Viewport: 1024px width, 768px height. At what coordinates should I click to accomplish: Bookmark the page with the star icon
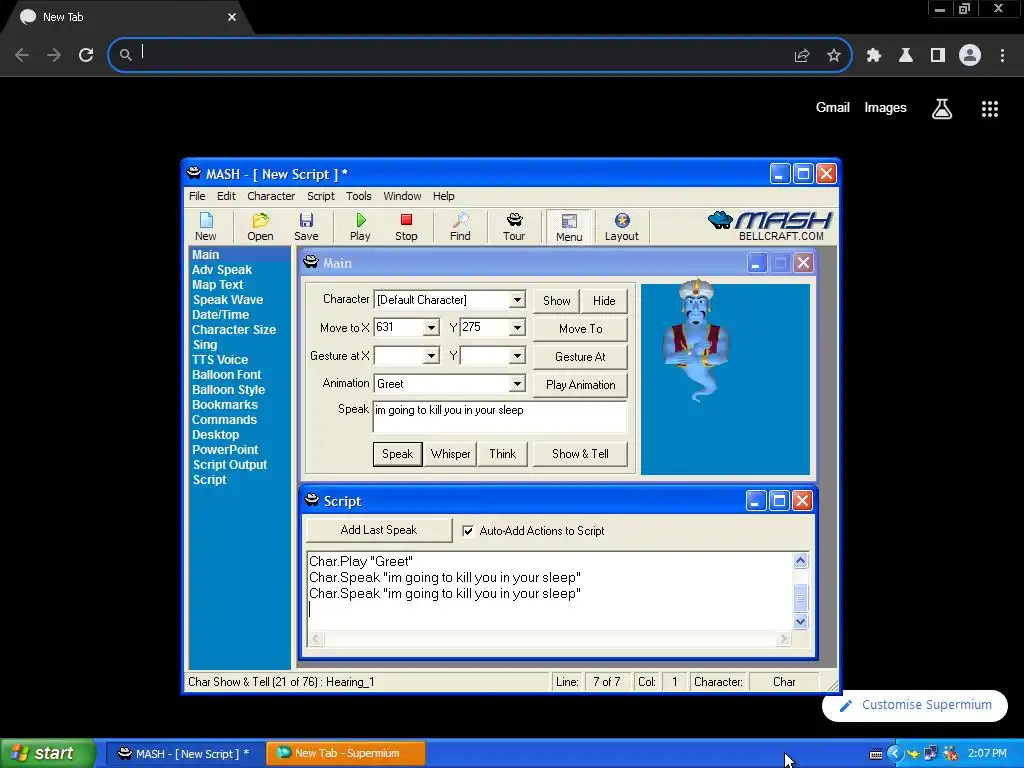pyautogui.click(x=833, y=56)
